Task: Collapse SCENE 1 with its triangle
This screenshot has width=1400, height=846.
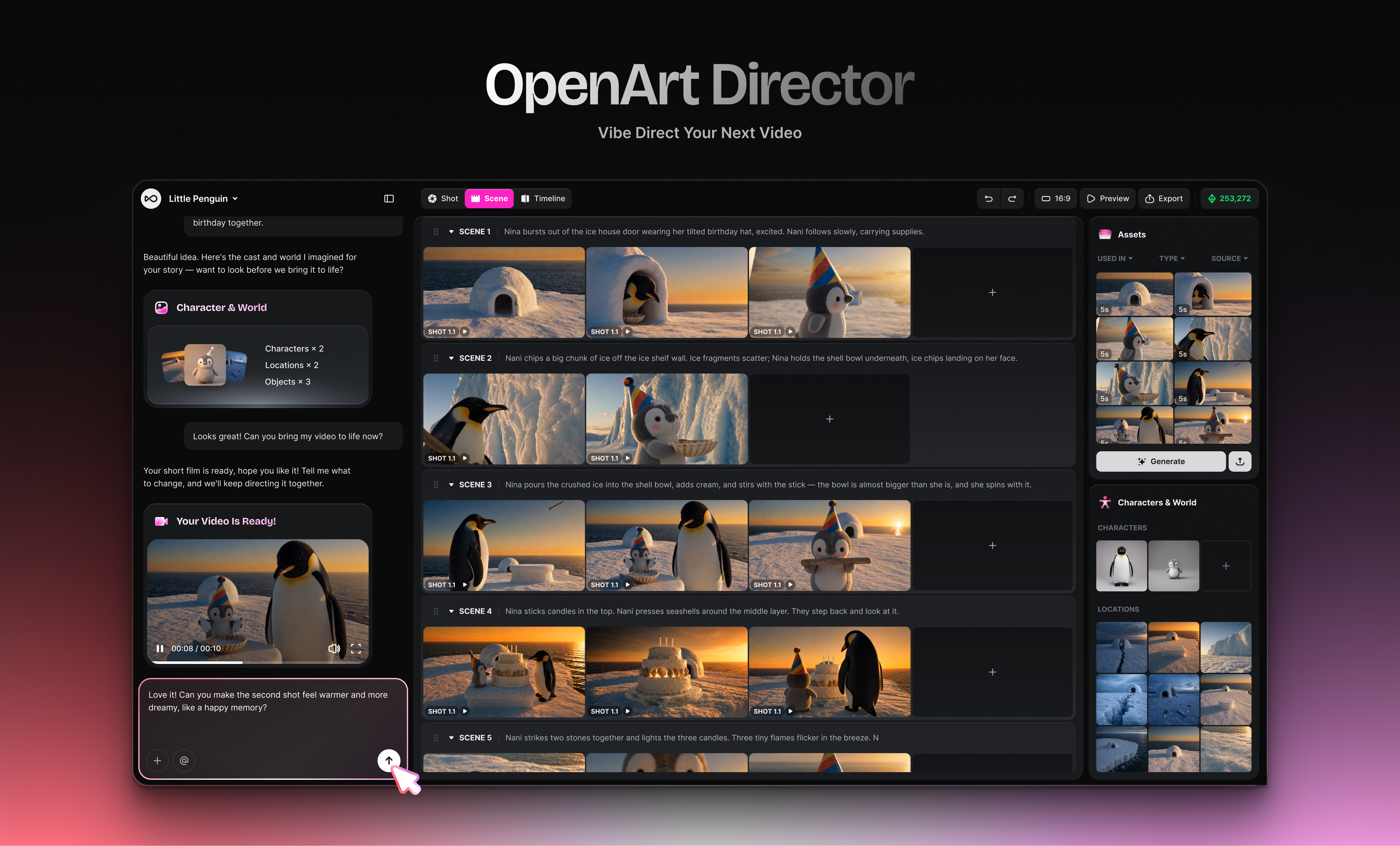Action: click(x=451, y=231)
